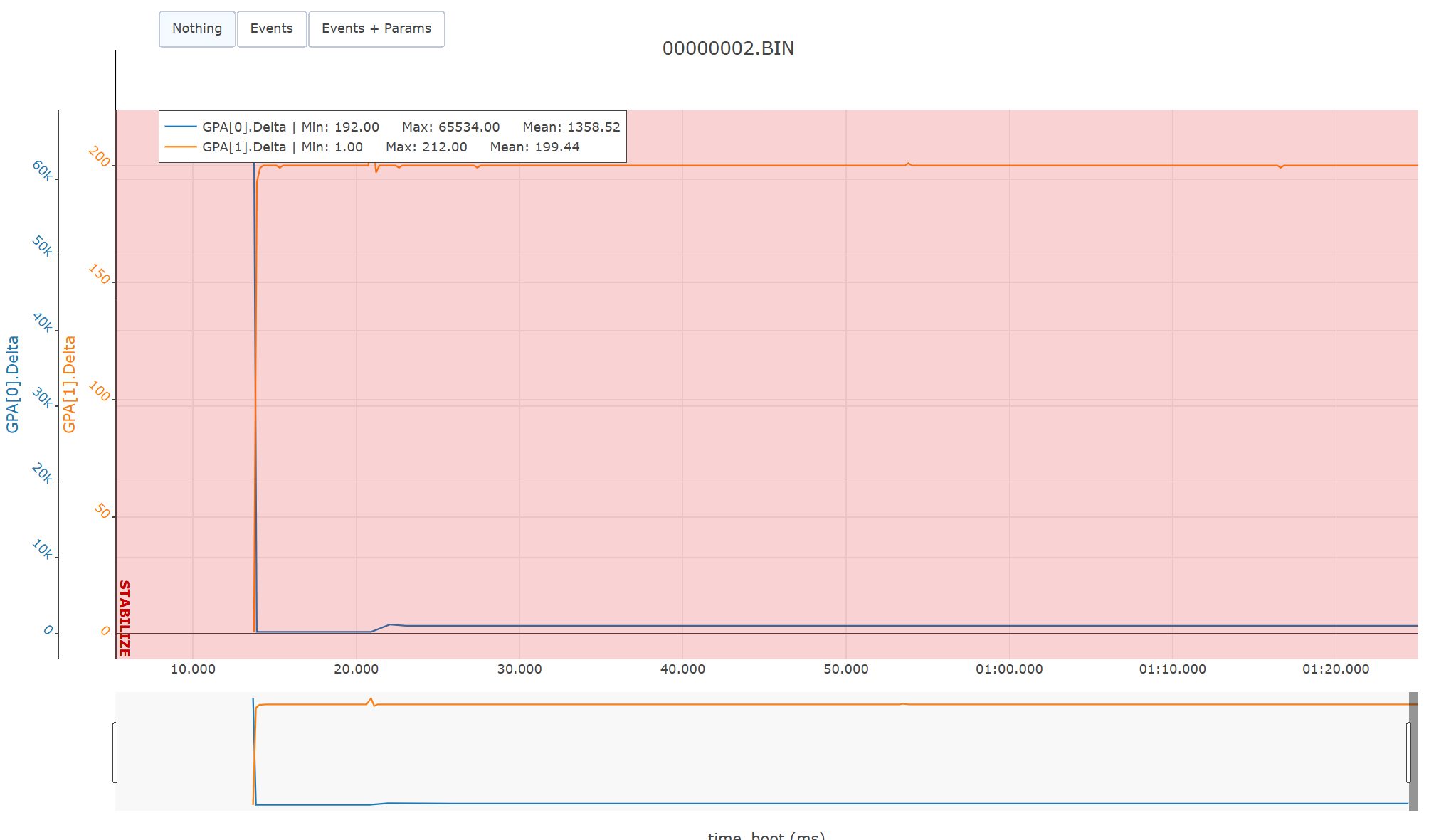
Task: Click the 30.000 x-axis tick label
Action: coord(519,669)
